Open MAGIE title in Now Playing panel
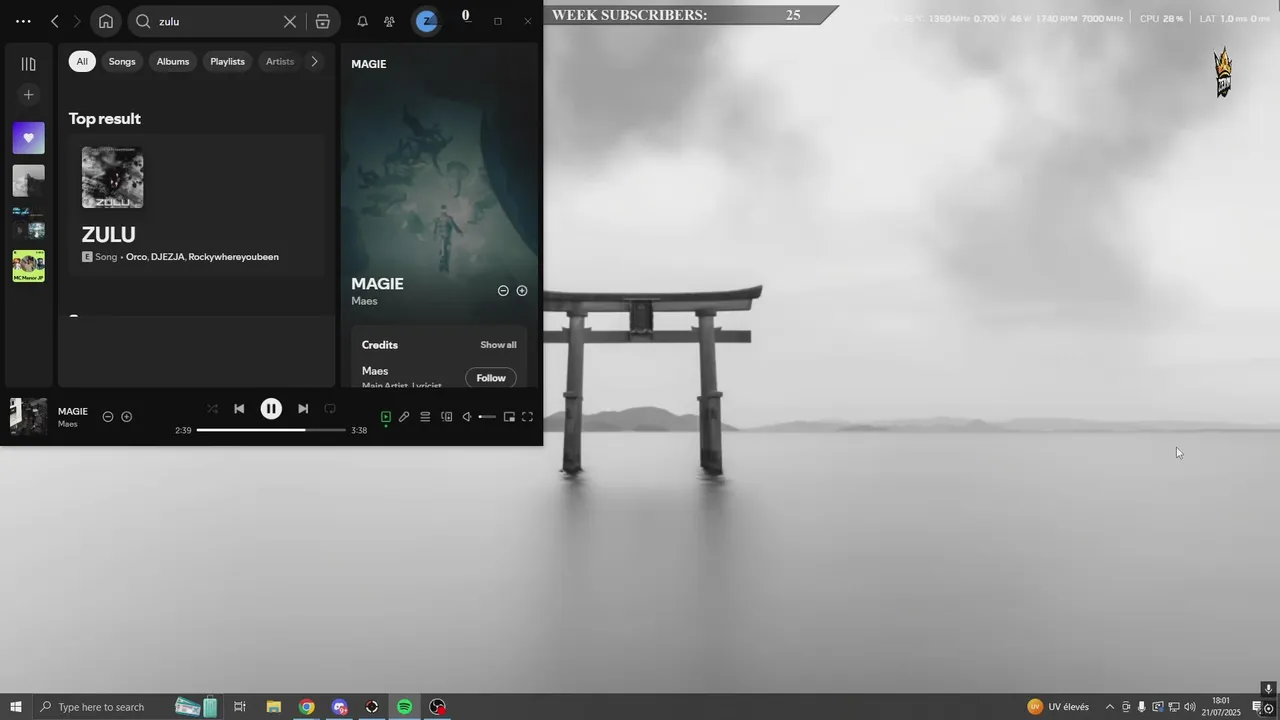The height and width of the screenshot is (720, 1280). pos(377,284)
